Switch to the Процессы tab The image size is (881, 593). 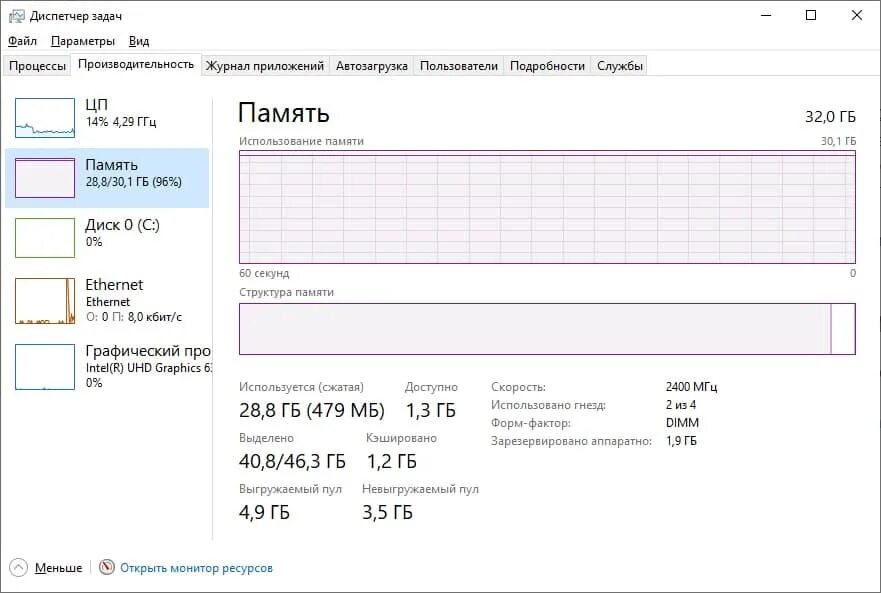pyautogui.click(x=37, y=66)
